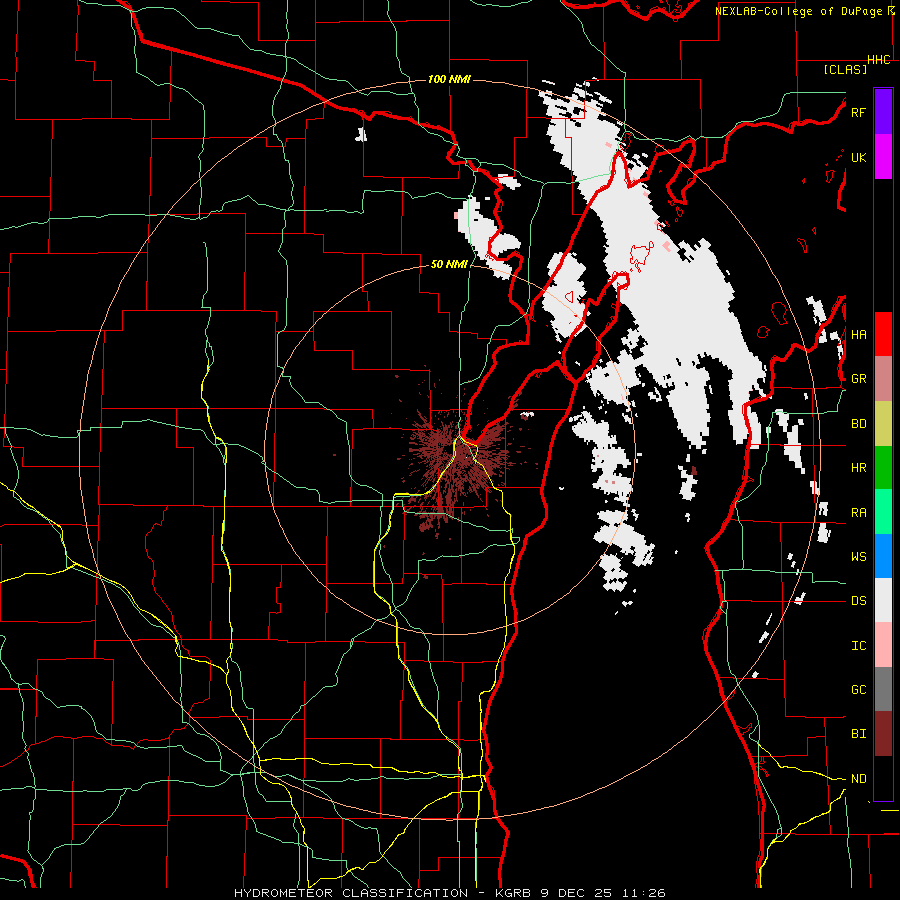Click the GC gray legend swatch
This screenshot has height=900, width=900.
[x=883, y=689]
